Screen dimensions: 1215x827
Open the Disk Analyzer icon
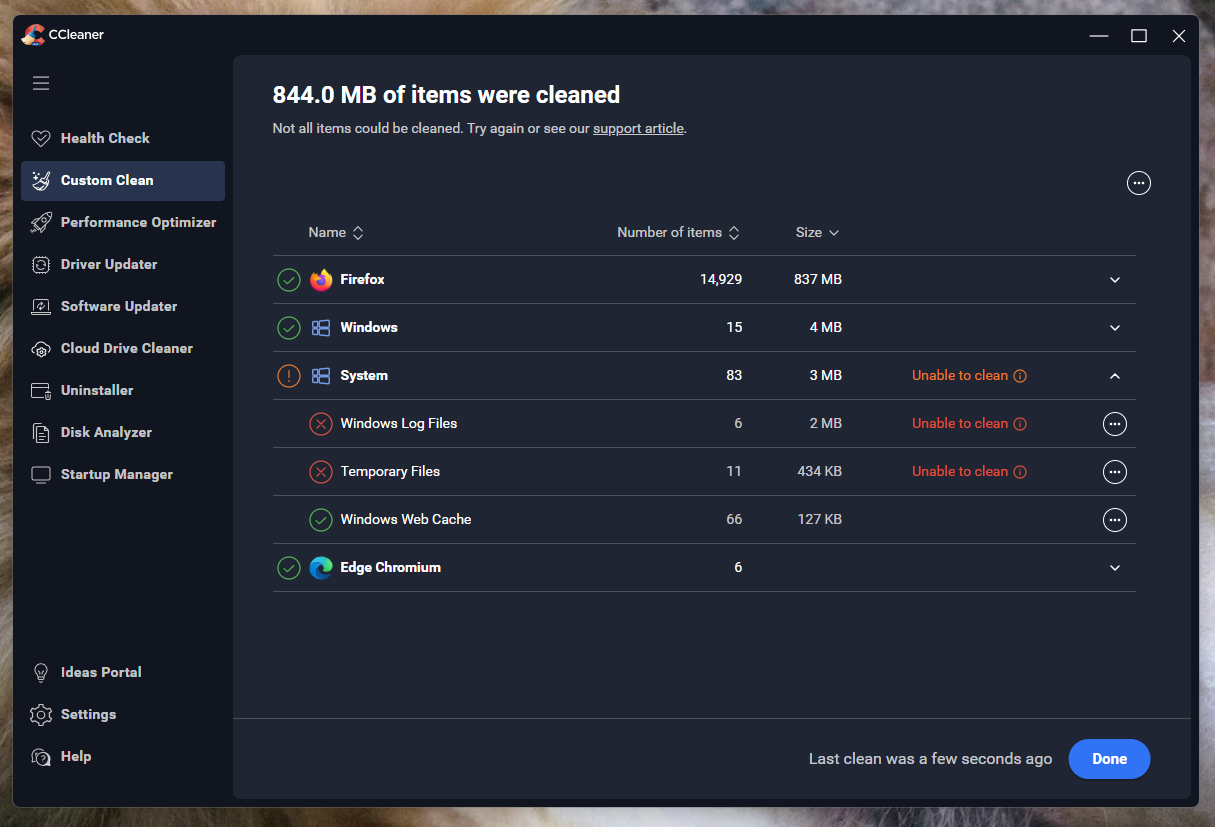coord(41,433)
